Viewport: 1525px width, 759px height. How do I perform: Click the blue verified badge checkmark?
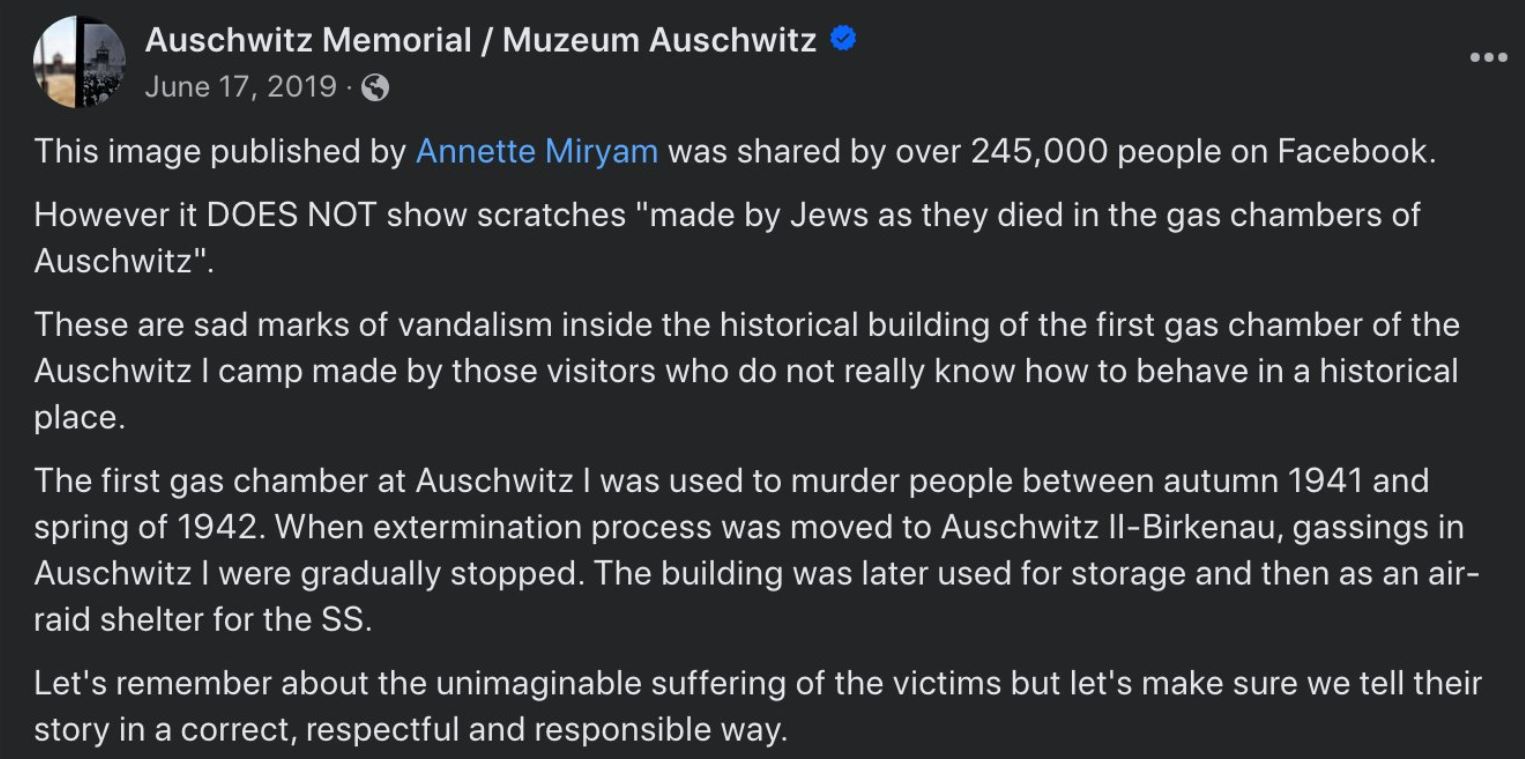tap(845, 40)
